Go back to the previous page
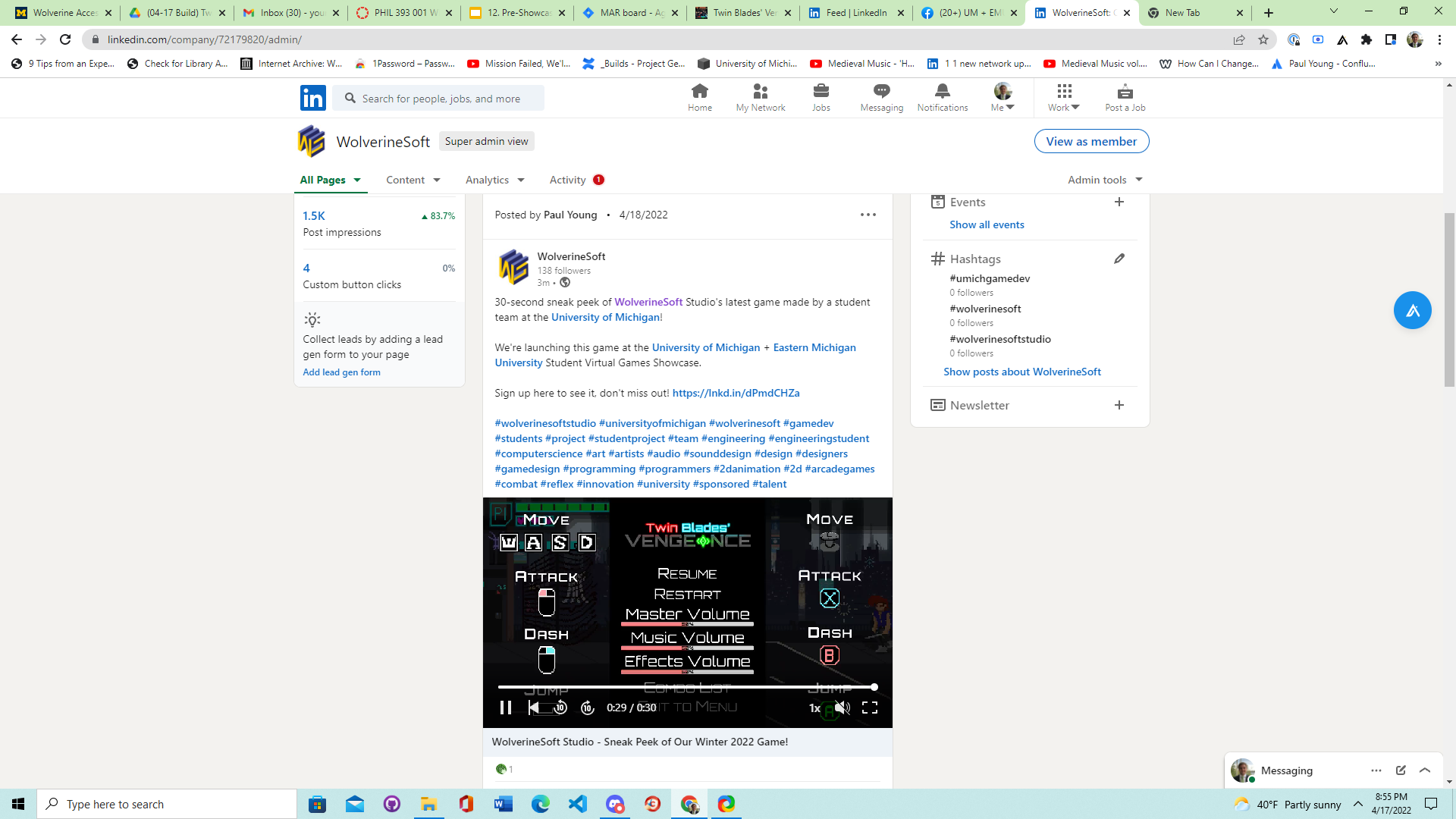Screen dimensions: 1456x819 pos(17,39)
